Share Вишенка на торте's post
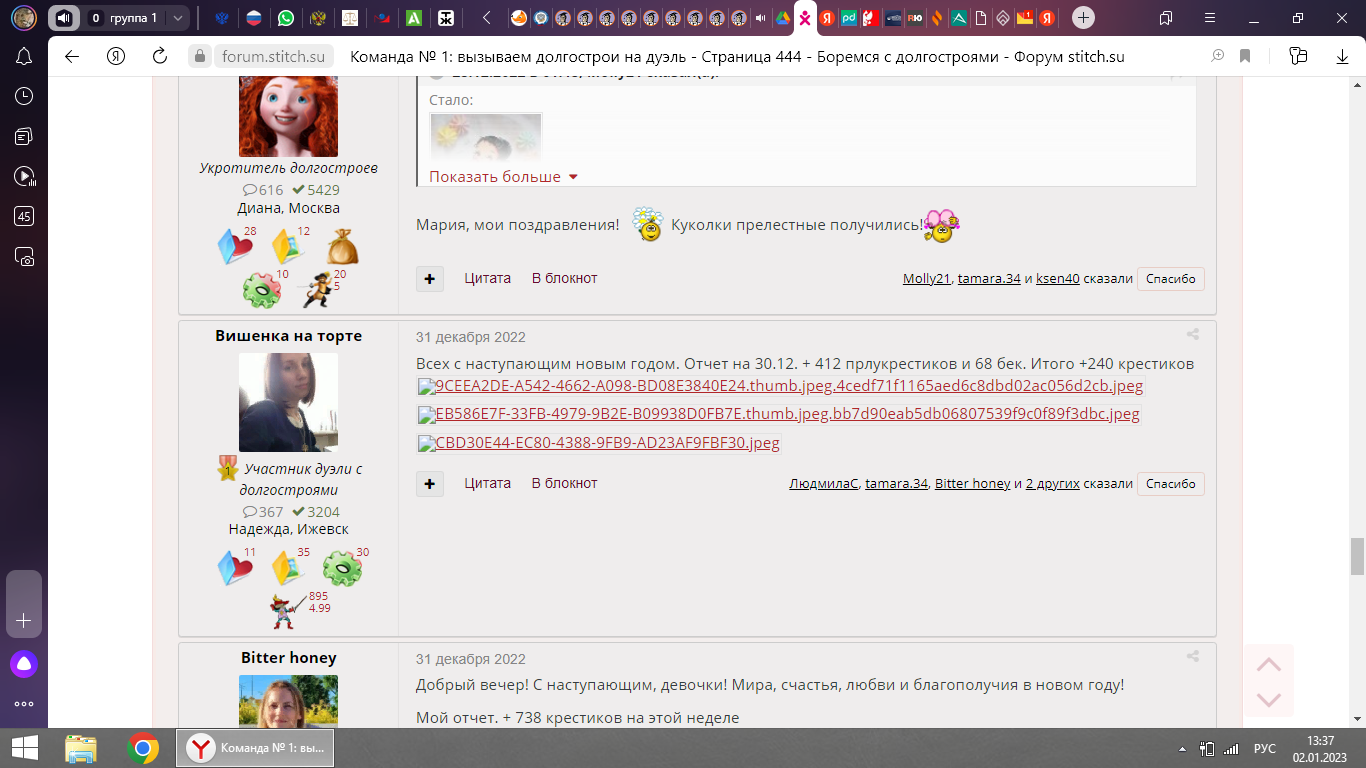Screen dimensions: 1366x768 (1192, 335)
